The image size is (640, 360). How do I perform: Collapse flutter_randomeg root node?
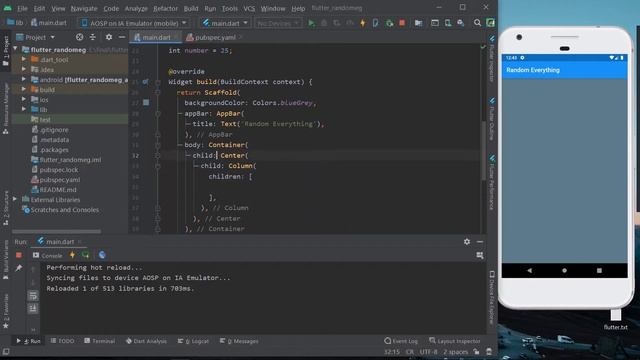tap(15, 49)
